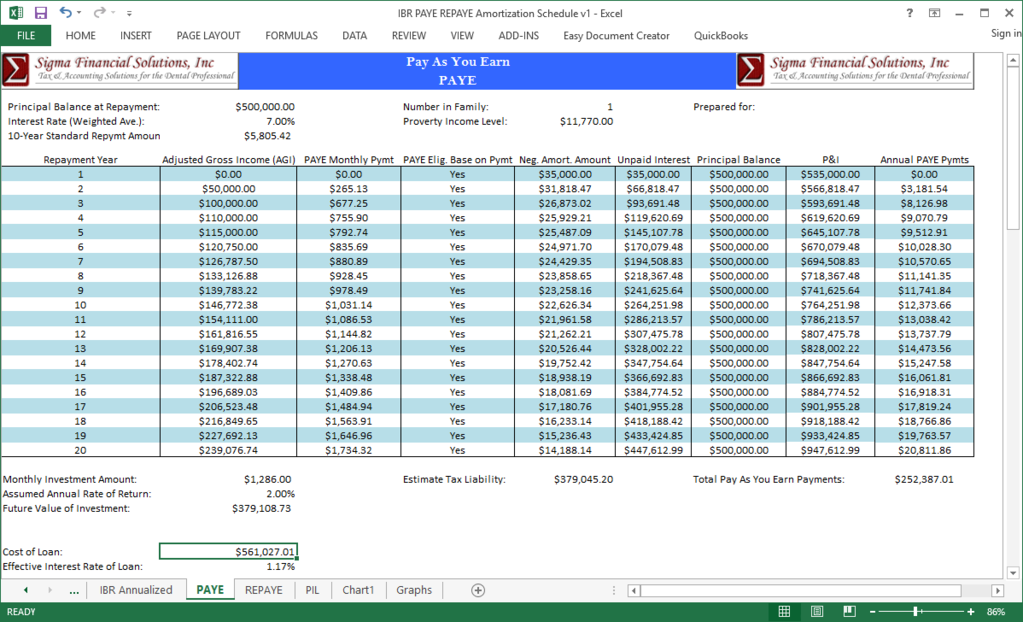Click the vertical scrollbar down arrow
1023x622 pixels.
[x=1013, y=572]
